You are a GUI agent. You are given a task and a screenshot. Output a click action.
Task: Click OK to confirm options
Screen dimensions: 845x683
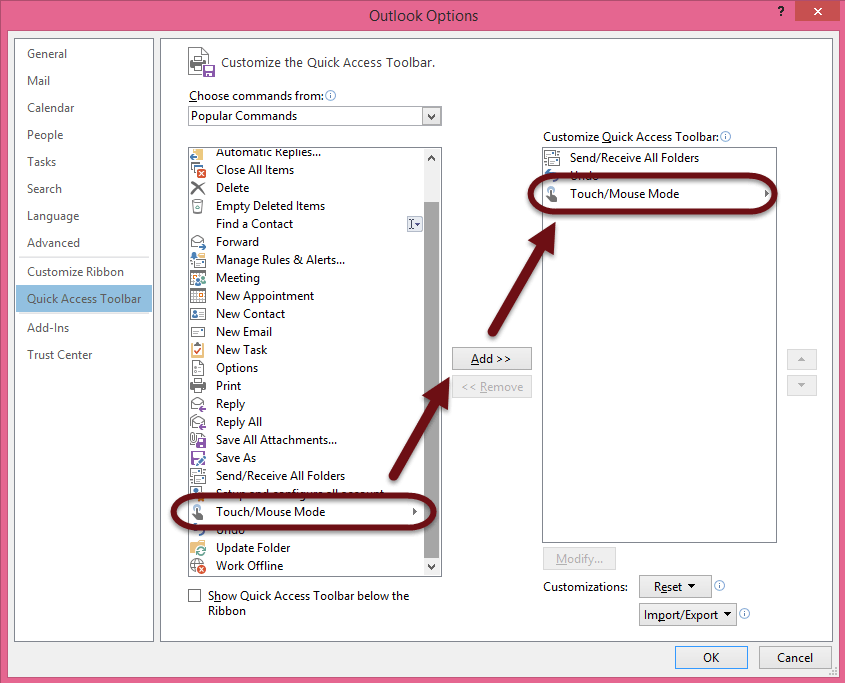711,657
